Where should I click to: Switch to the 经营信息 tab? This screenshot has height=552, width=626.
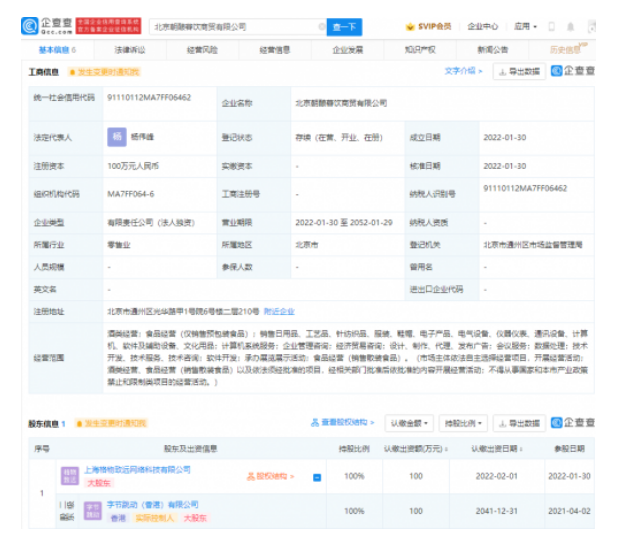(275, 50)
